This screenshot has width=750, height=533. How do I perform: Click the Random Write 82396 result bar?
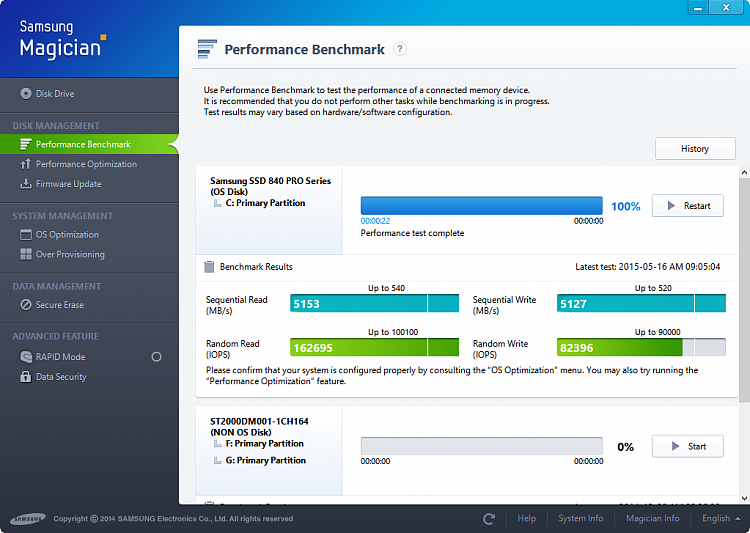[x=641, y=347]
